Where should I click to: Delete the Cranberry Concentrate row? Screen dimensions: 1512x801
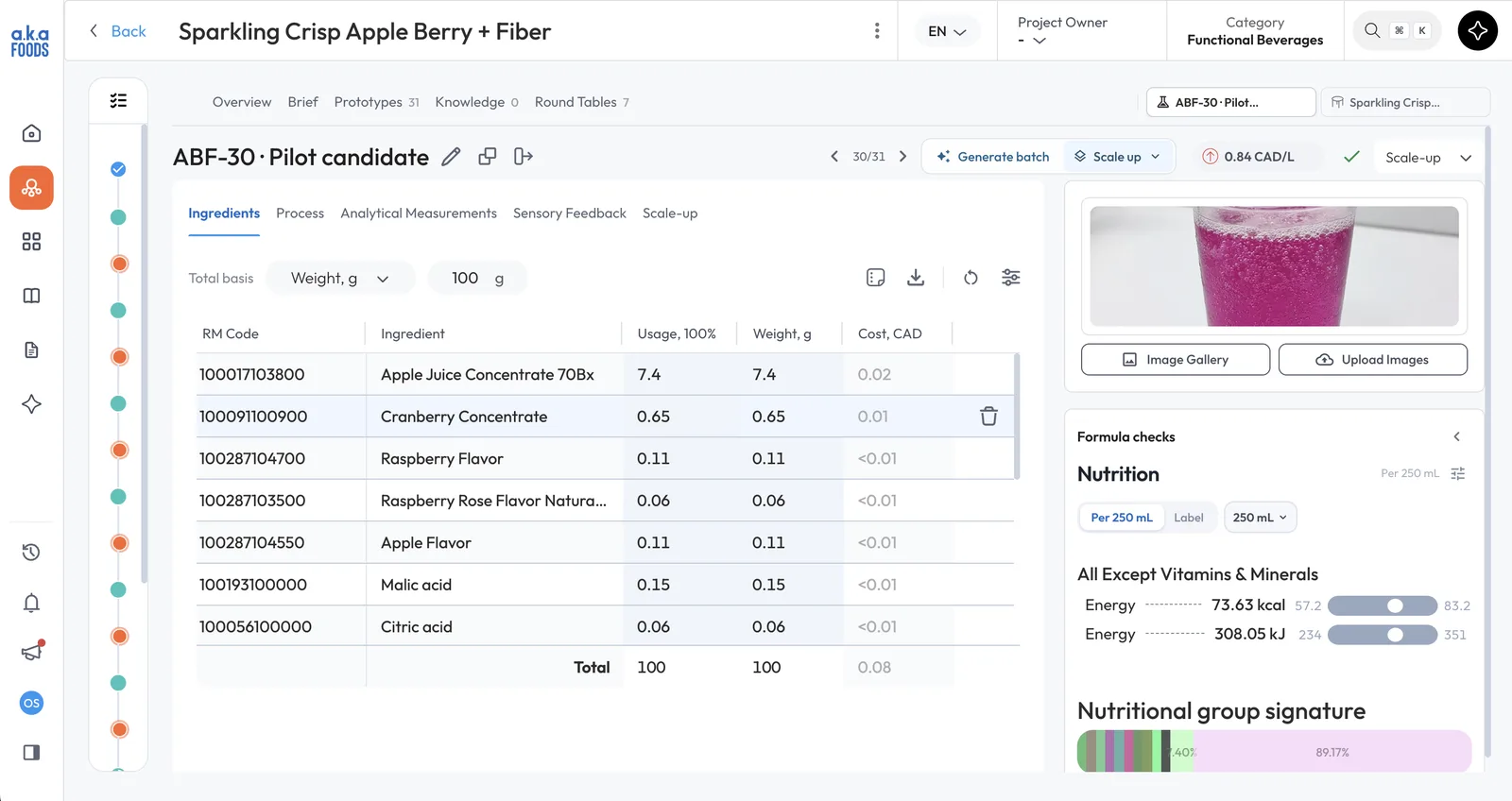[x=988, y=417]
